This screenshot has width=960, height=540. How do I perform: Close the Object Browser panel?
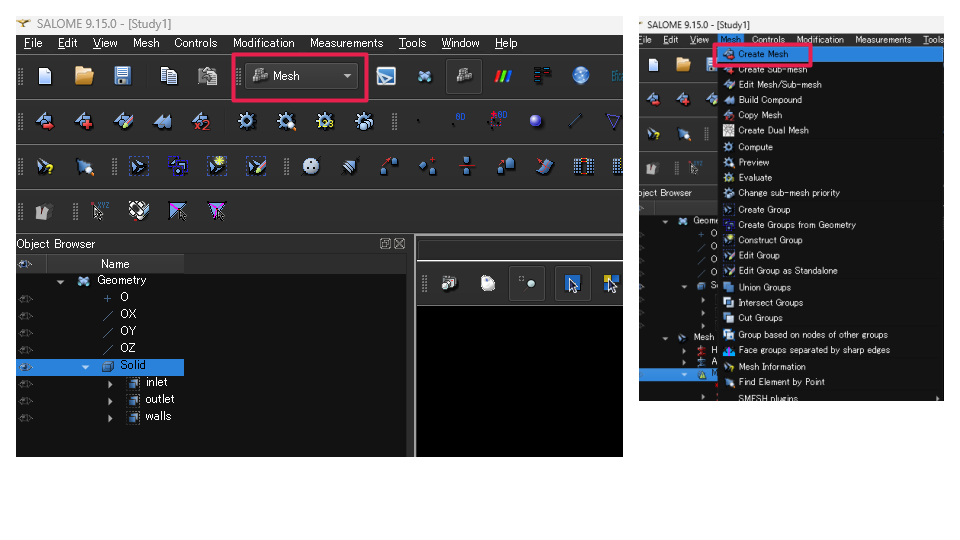click(x=400, y=244)
